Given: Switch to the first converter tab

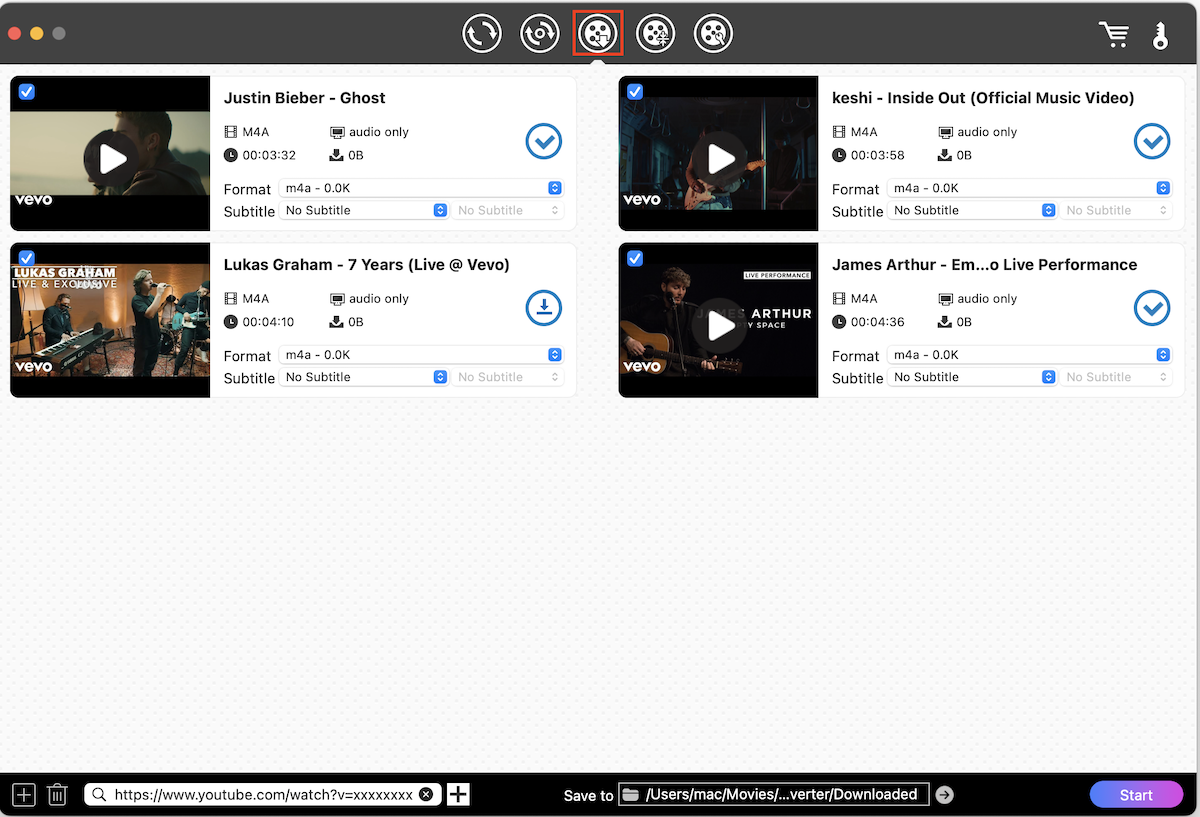Looking at the screenshot, I should tap(482, 34).
